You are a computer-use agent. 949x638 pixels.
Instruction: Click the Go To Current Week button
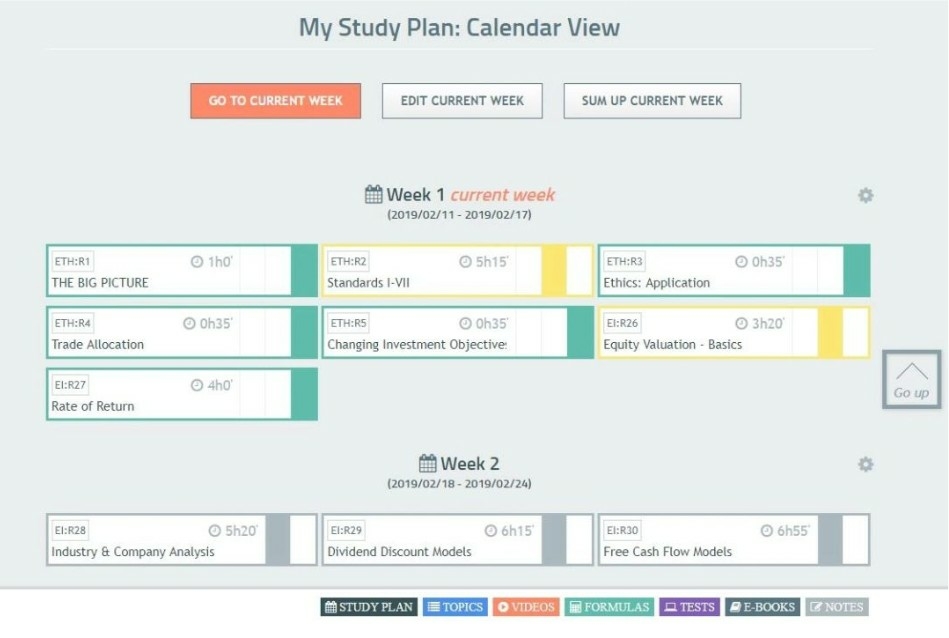click(x=275, y=100)
